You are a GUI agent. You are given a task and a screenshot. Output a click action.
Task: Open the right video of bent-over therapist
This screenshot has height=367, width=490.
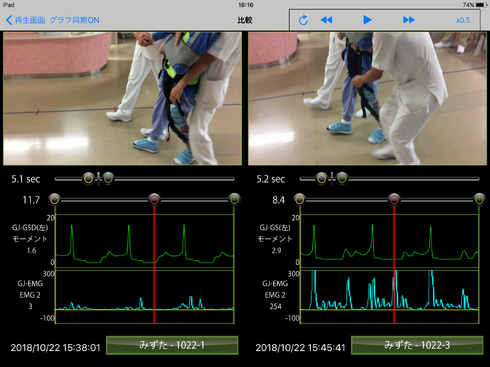click(x=367, y=98)
